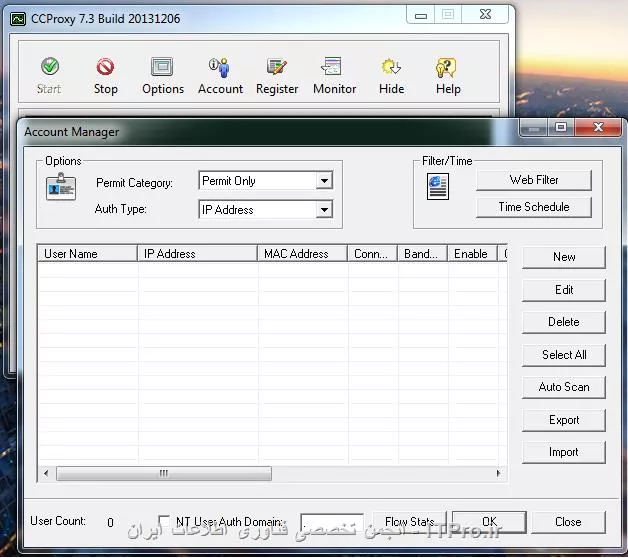Click the left scroll arrow of account list

tap(46, 473)
